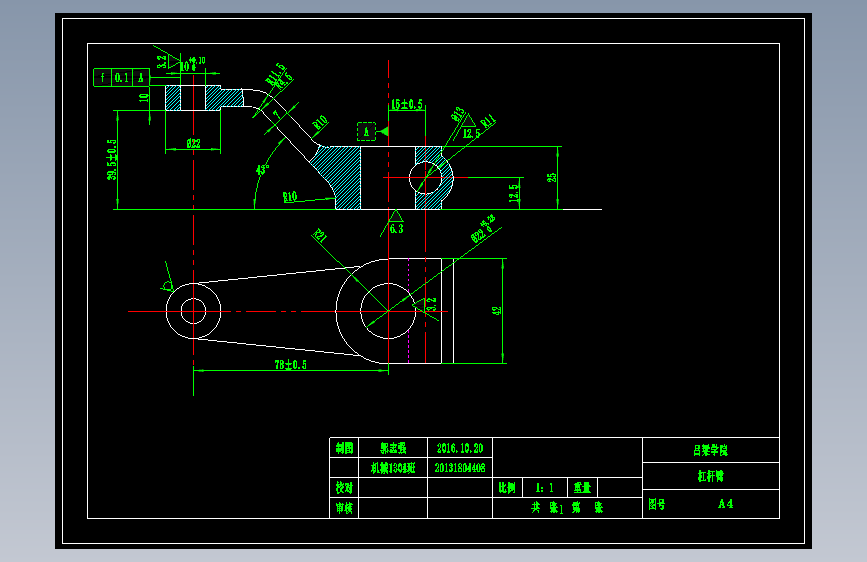This screenshot has height=562, width=867.
Task: Click the '45°' angle dimension
Action: click(x=263, y=168)
